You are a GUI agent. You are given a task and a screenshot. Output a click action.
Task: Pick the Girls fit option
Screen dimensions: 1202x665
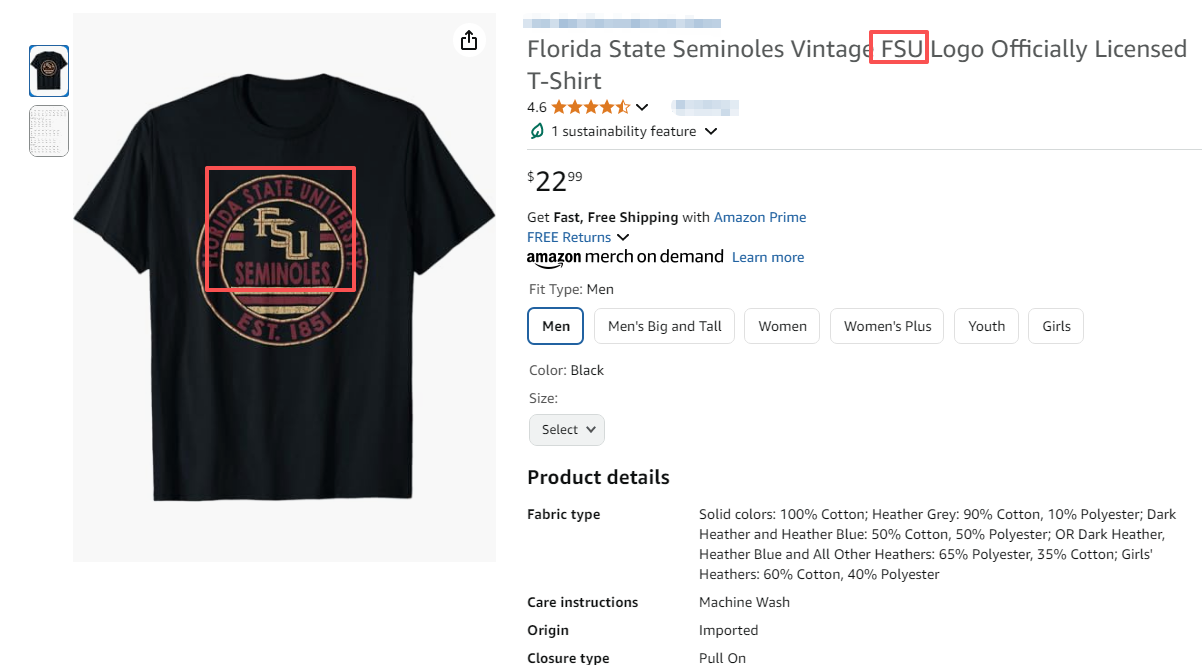[1056, 326]
